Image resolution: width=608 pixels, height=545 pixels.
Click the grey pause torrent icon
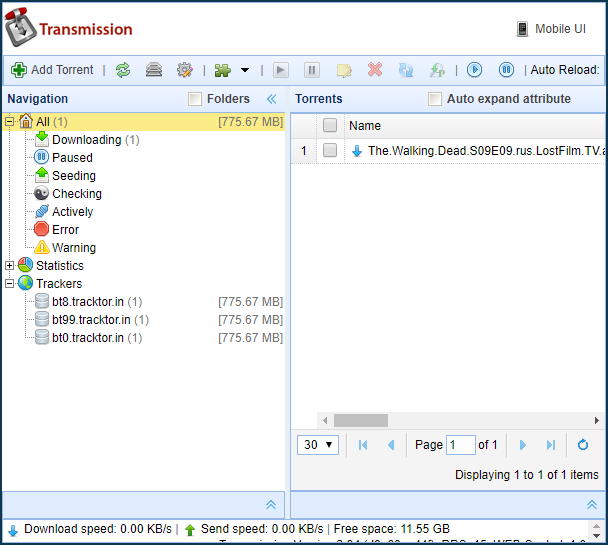(x=312, y=70)
